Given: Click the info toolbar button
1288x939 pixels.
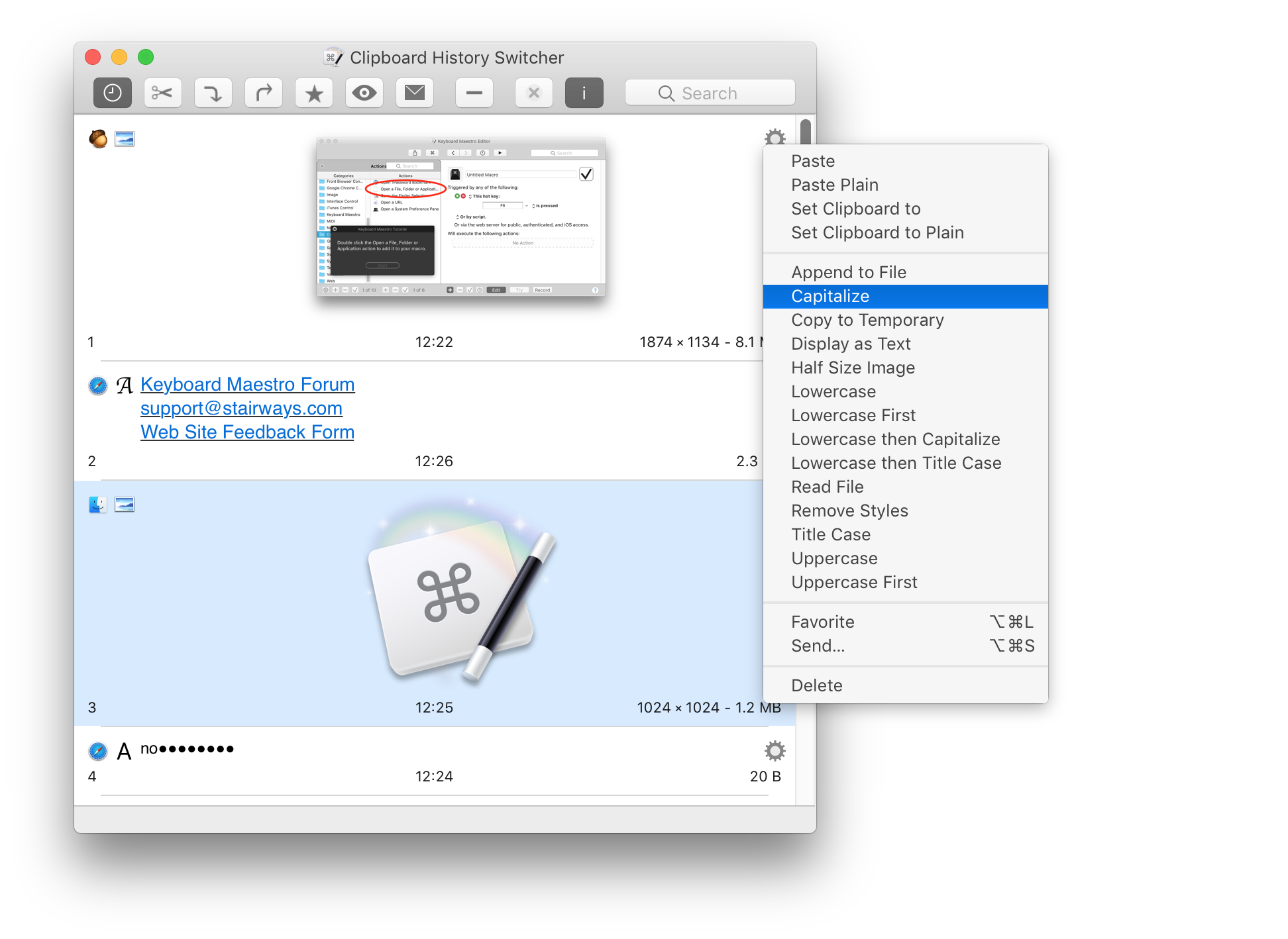Looking at the screenshot, I should click(584, 93).
